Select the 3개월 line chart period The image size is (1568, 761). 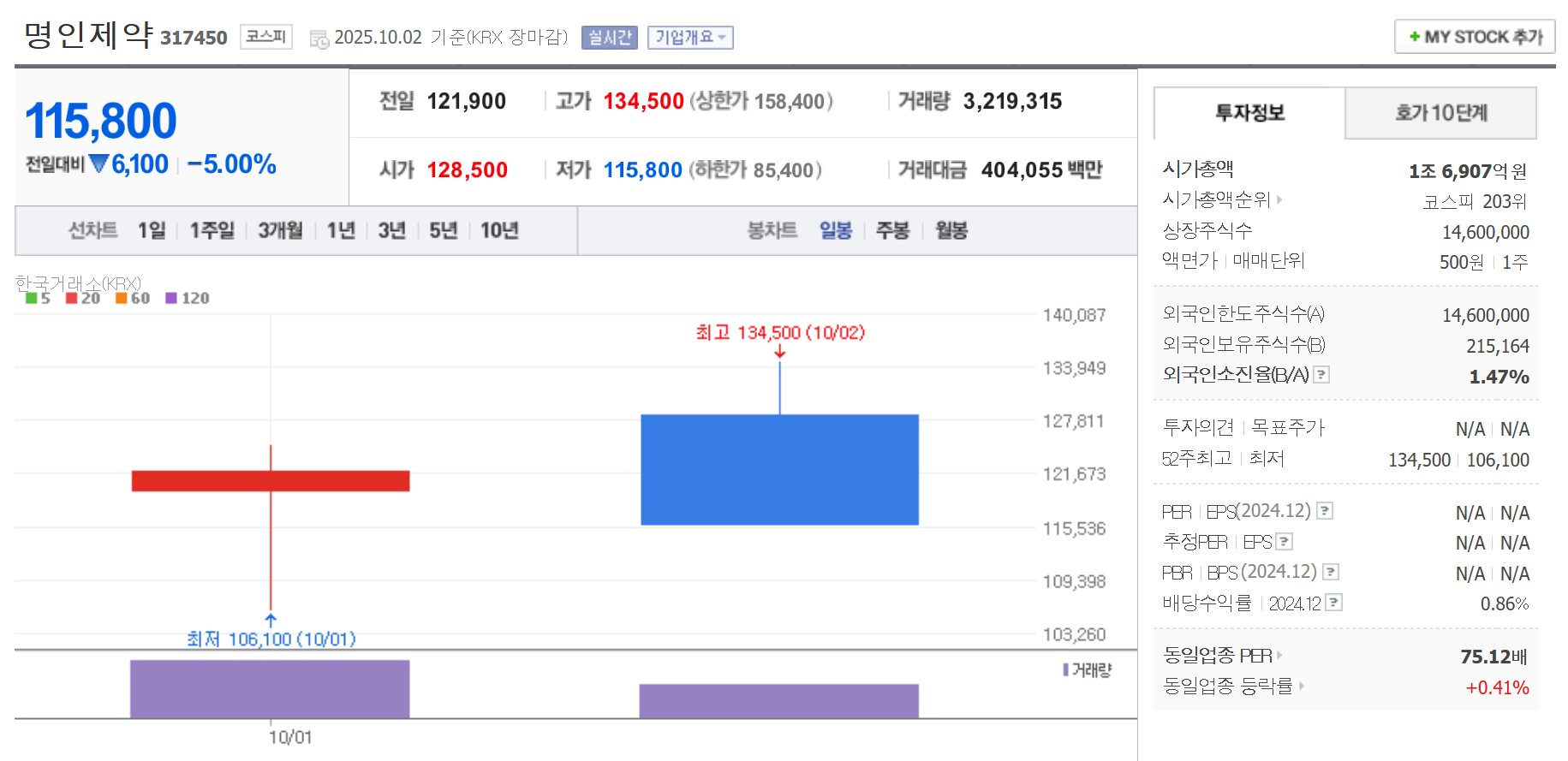(x=280, y=230)
